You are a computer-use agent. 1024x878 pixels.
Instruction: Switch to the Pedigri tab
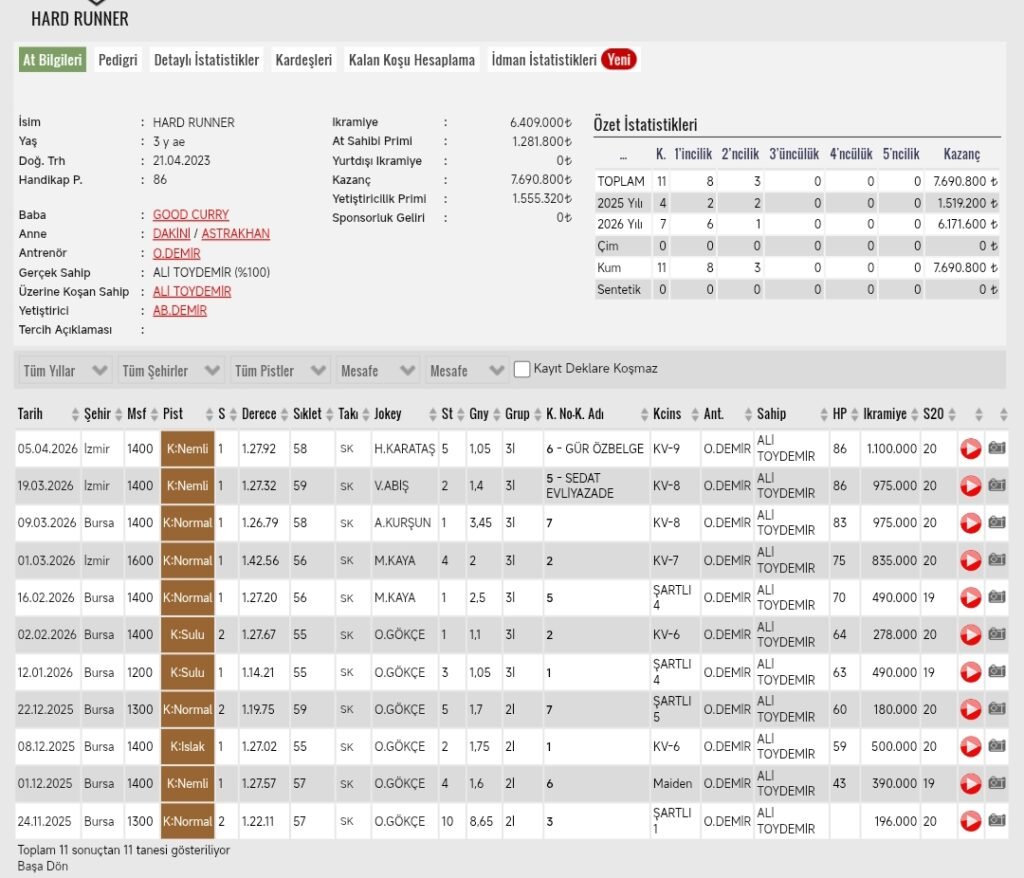(x=118, y=60)
